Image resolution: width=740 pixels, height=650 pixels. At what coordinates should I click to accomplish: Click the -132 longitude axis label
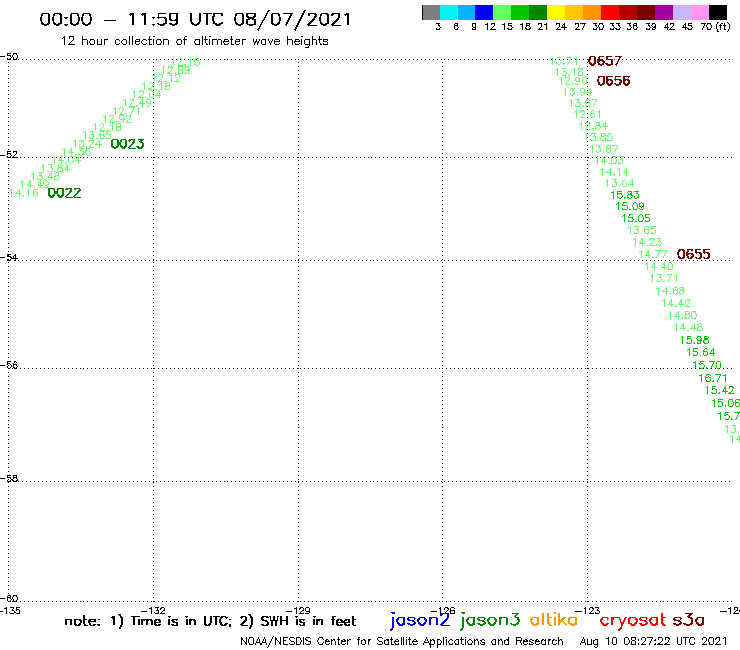[x=153, y=610]
